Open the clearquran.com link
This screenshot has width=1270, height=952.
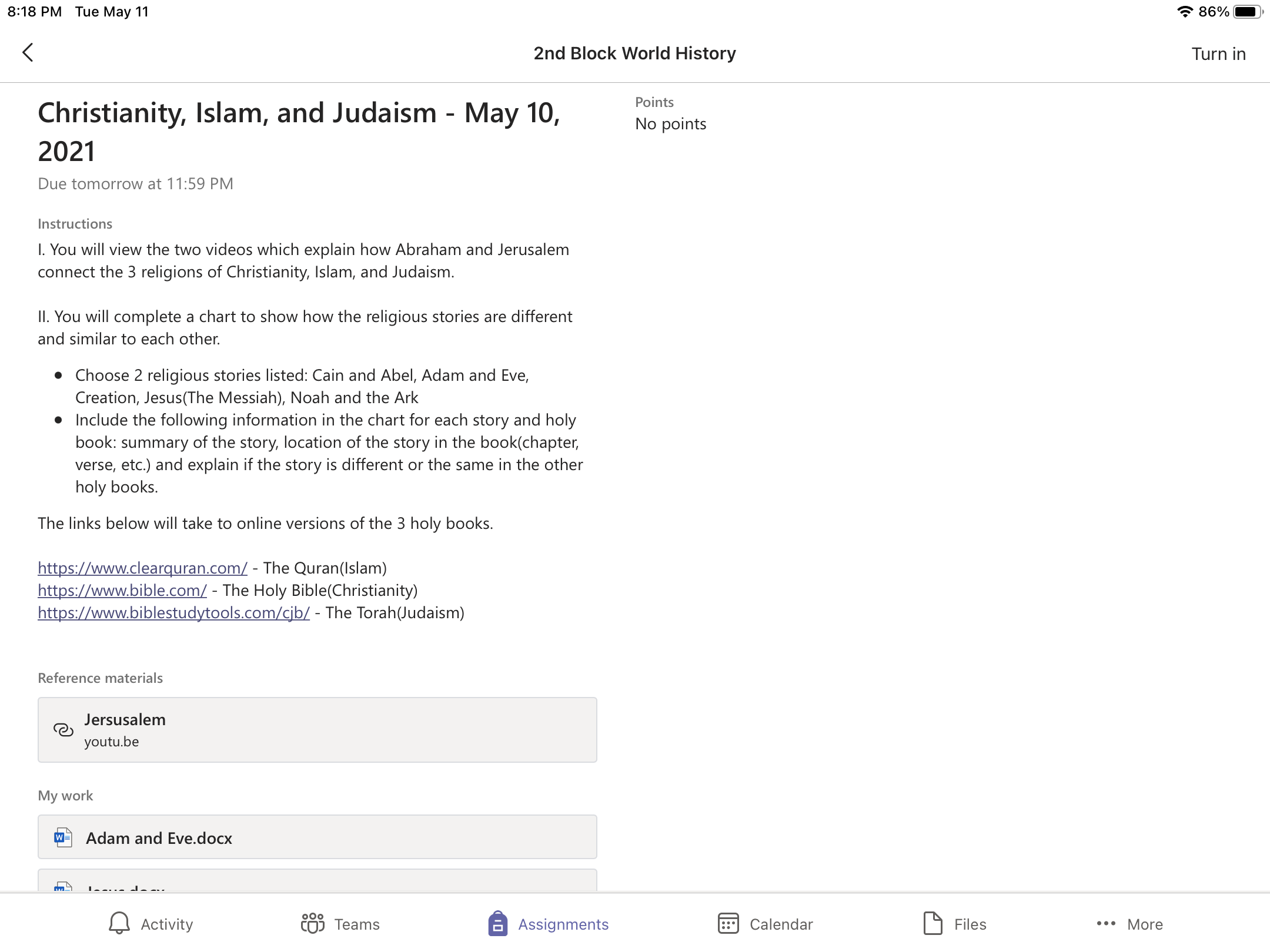[x=142, y=568]
